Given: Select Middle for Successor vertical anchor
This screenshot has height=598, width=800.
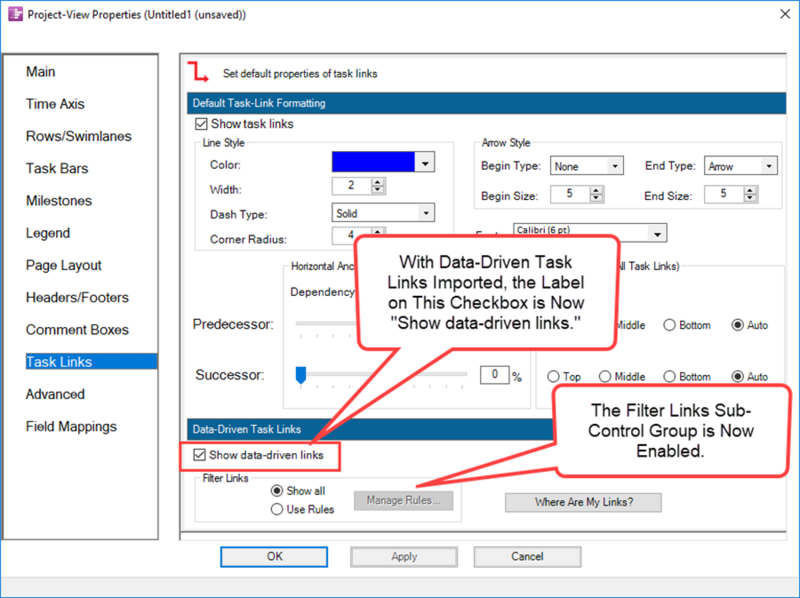Looking at the screenshot, I should pos(605,377).
